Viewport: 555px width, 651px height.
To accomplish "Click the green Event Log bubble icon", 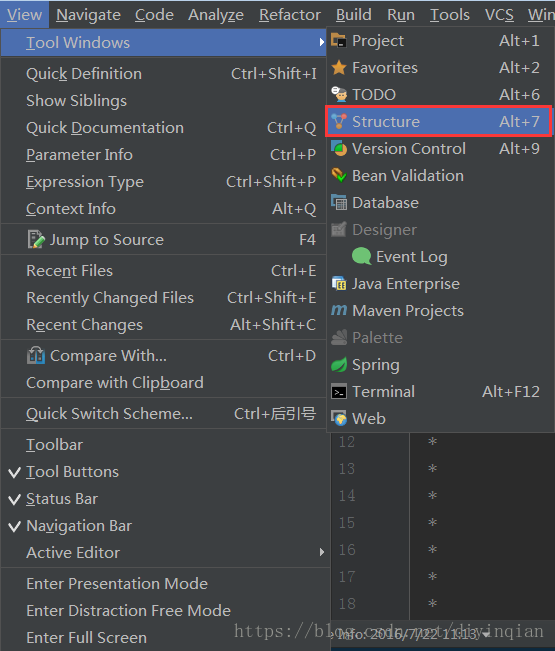I will coord(361,257).
